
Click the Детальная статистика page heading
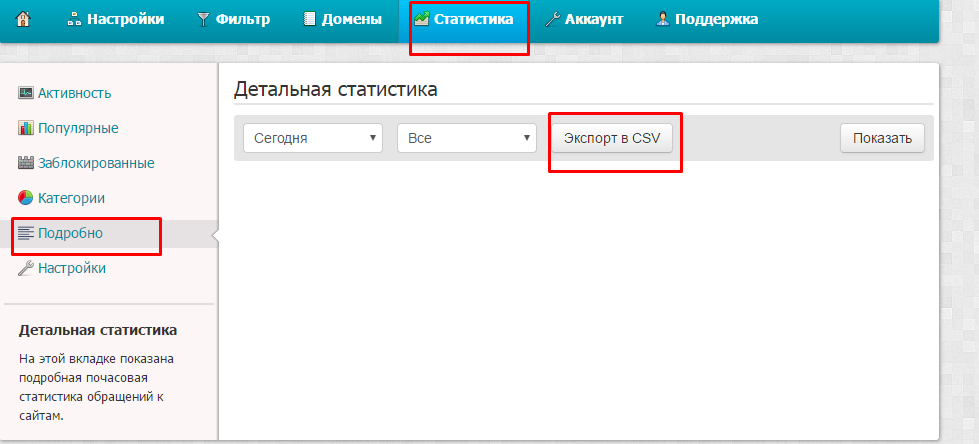(335, 89)
